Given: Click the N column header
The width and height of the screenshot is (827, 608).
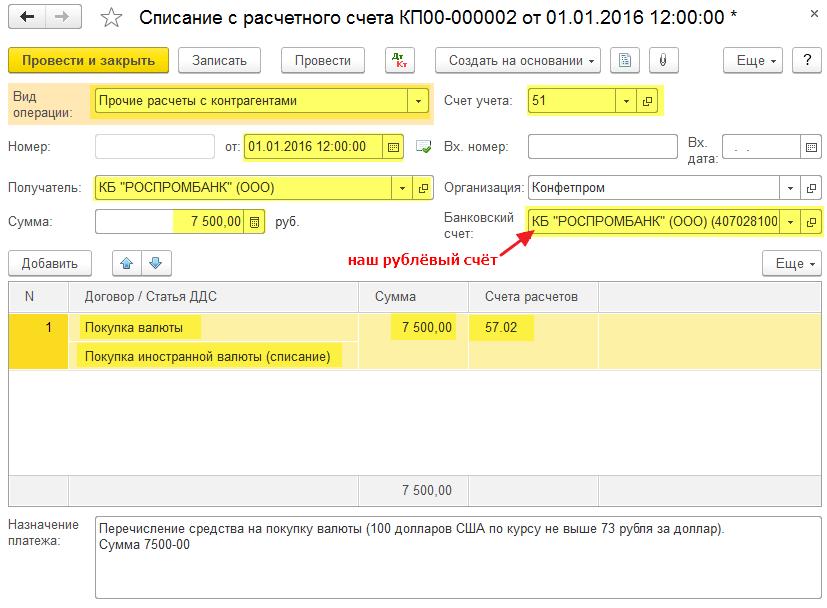Looking at the screenshot, I should [39, 297].
